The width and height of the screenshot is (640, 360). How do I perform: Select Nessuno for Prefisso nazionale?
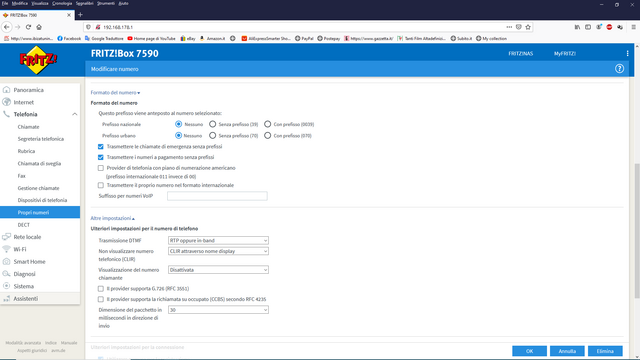coord(178,124)
